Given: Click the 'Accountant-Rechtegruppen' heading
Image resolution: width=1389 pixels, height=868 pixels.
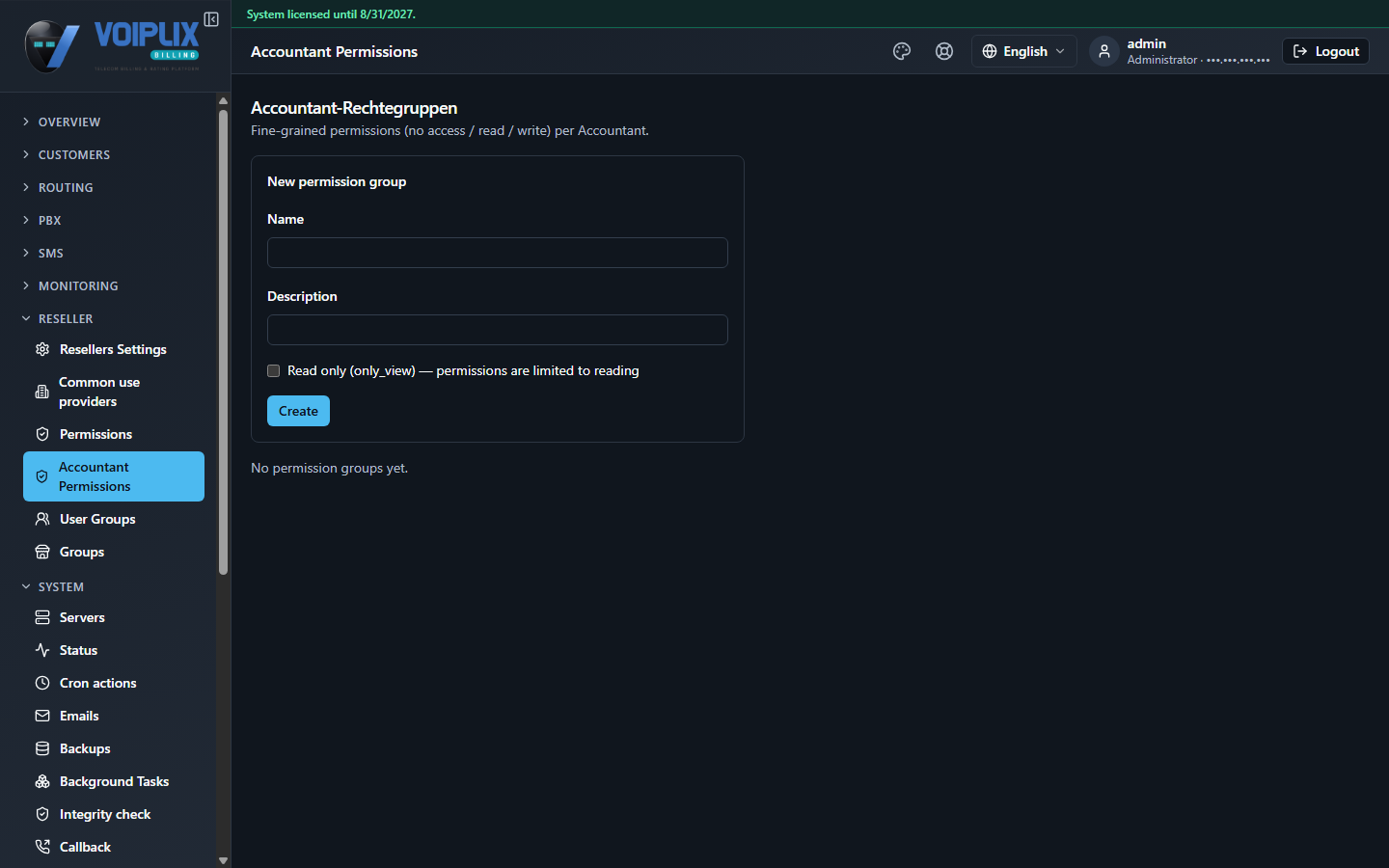Looking at the screenshot, I should (x=354, y=108).
